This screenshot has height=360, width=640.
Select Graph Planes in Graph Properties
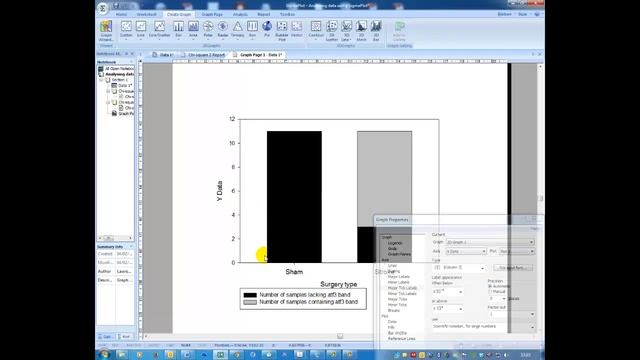pyautogui.click(x=399, y=254)
